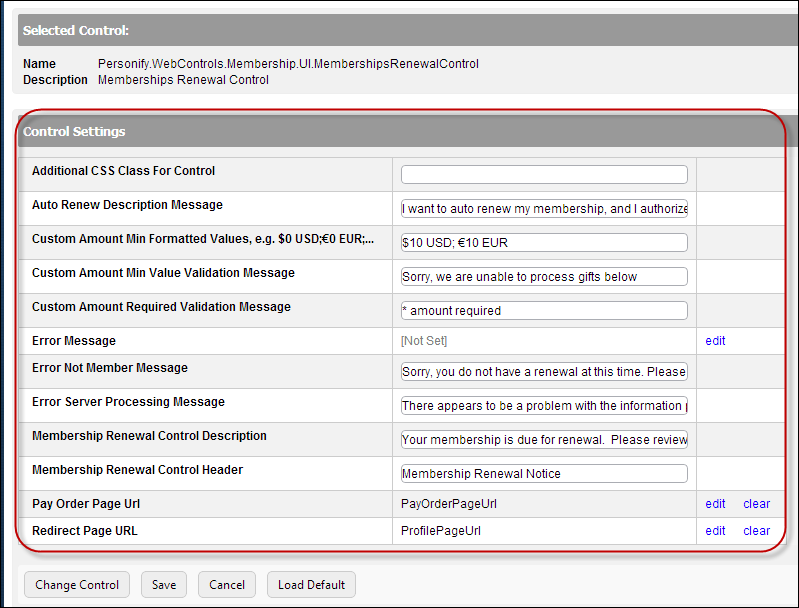The image size is (799, 608).
Task: Clear the Redirect Page URL value
Action: click(x=756, y=531)
